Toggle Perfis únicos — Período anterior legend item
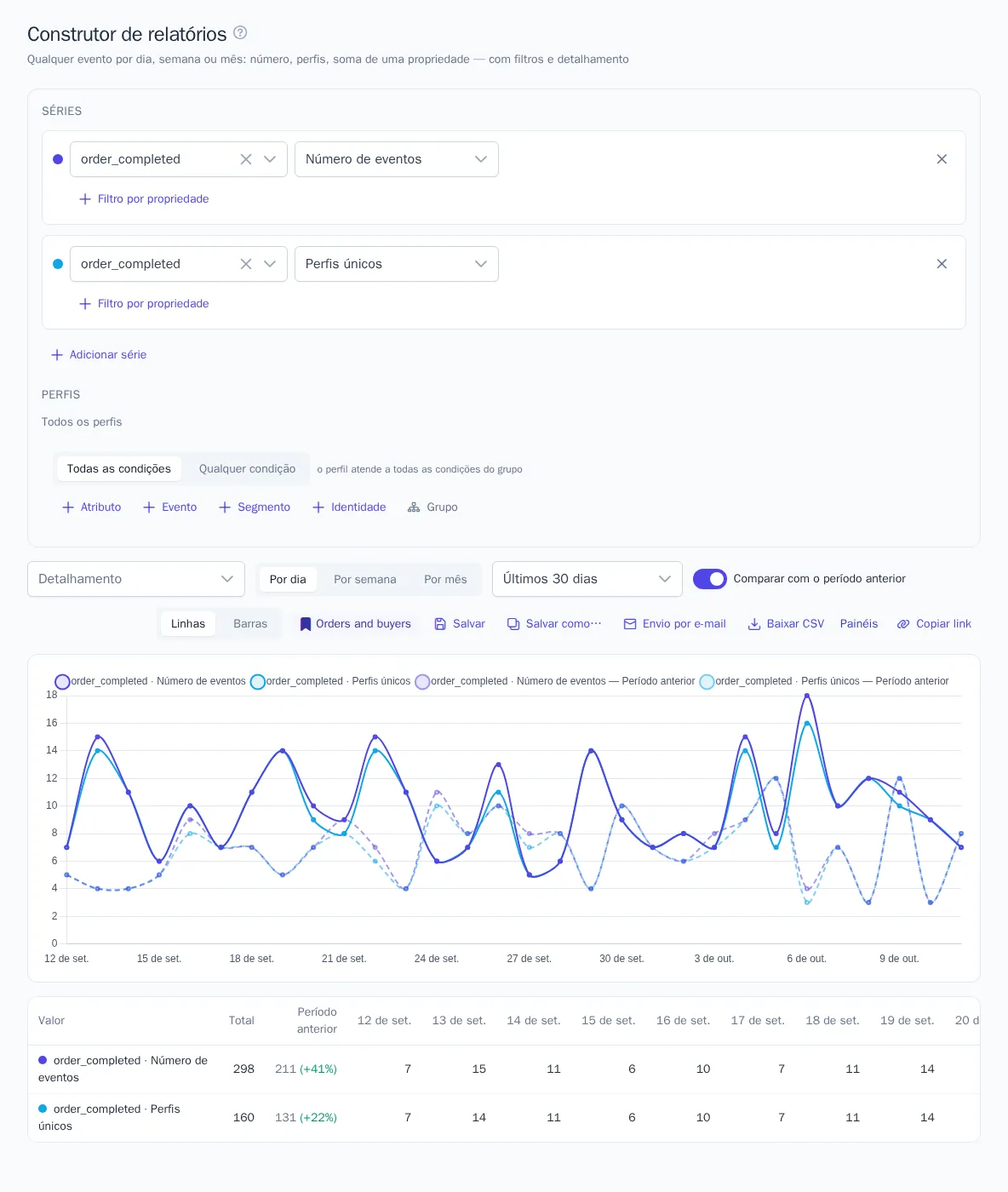The width and height of the screenshot is (1008, 1192). click(x=824, y=681)
